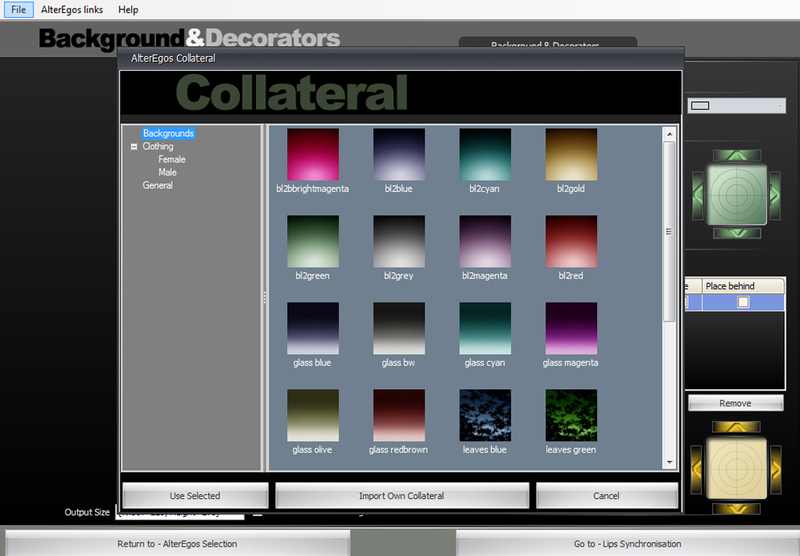Select Female under Clothing category

171,159
